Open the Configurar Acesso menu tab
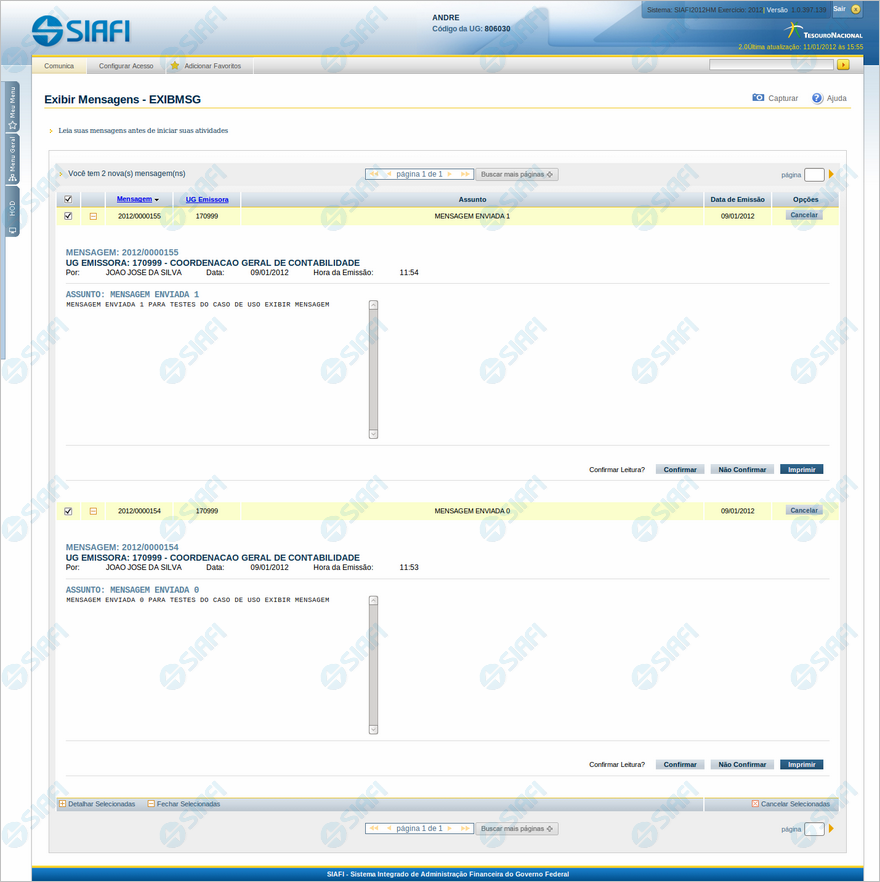Image resolution: width=880 pixels, height=882 pixels. [126, 66]
